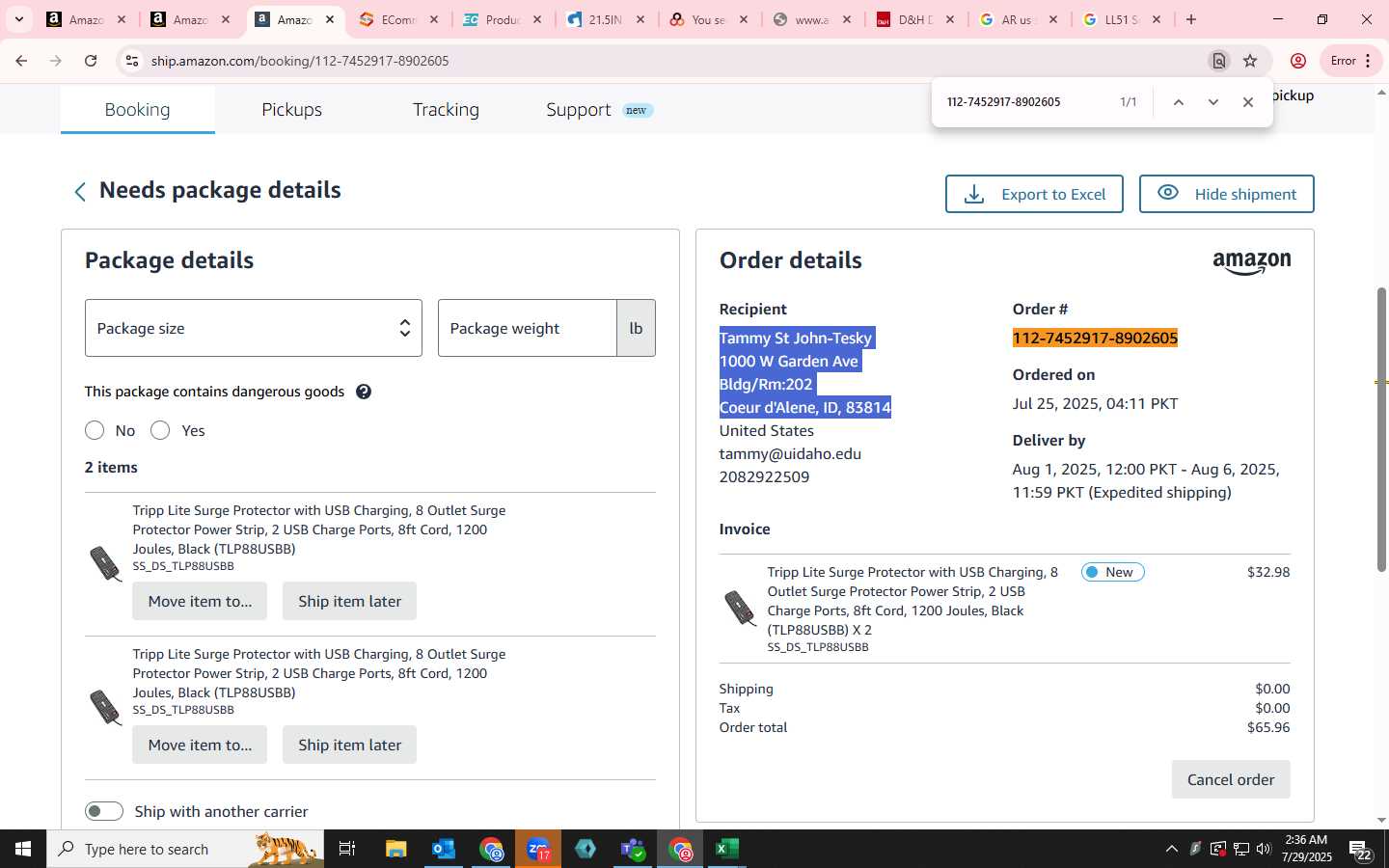Click the volume icon in system tray

(1264, 849)
